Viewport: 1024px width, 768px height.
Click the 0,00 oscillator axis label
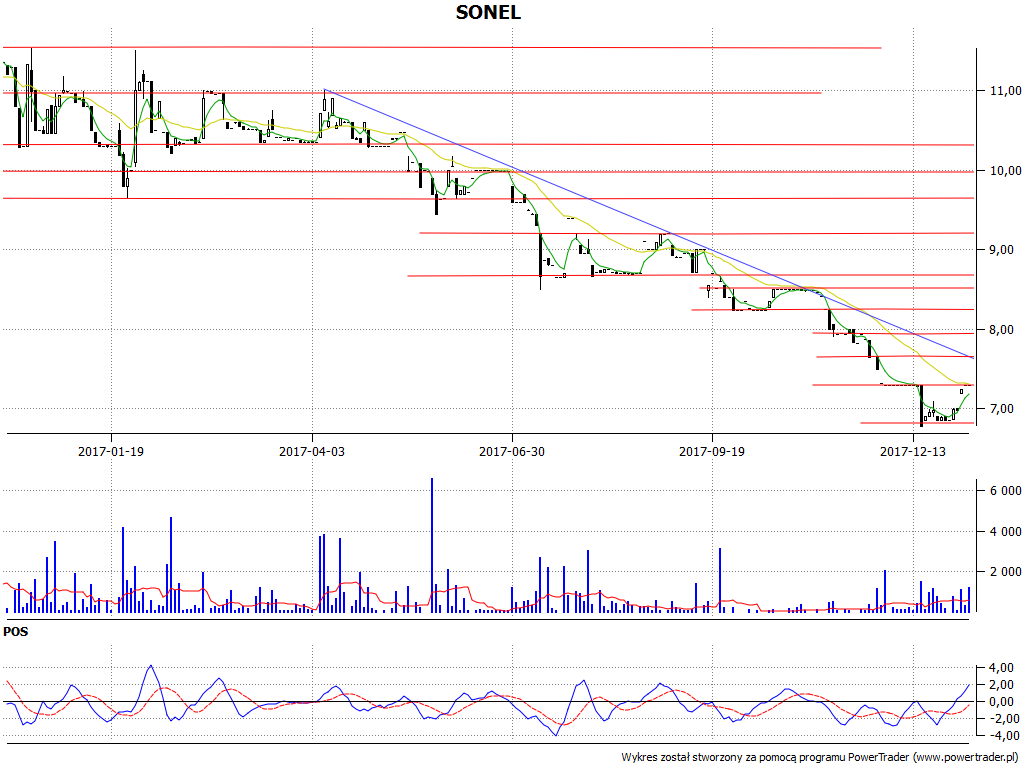pos(1002,702)
